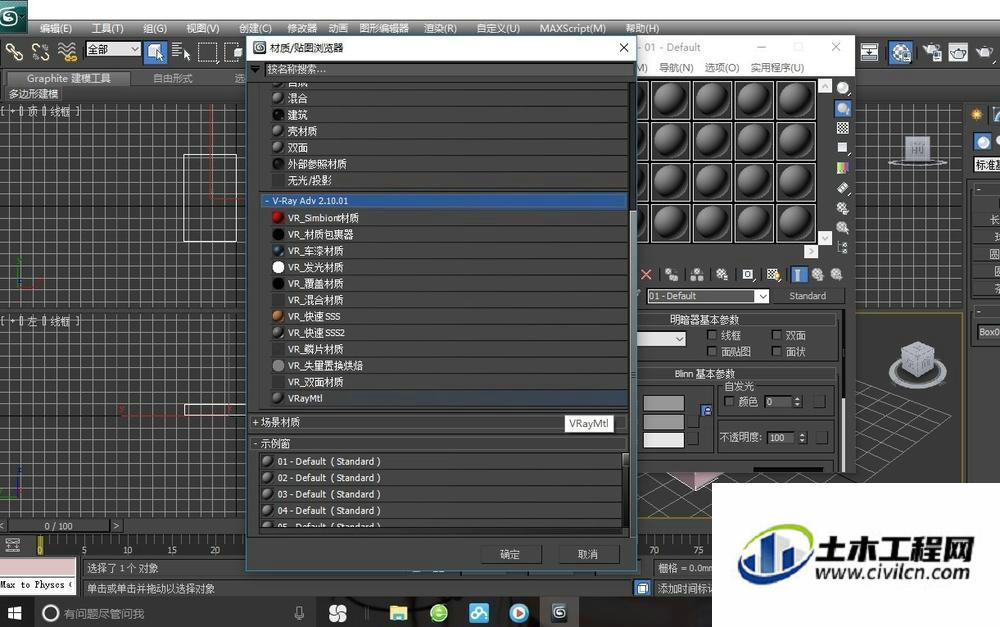
Task: Click the Material/Map Navigator icon
Action: (x=843, y=247)
